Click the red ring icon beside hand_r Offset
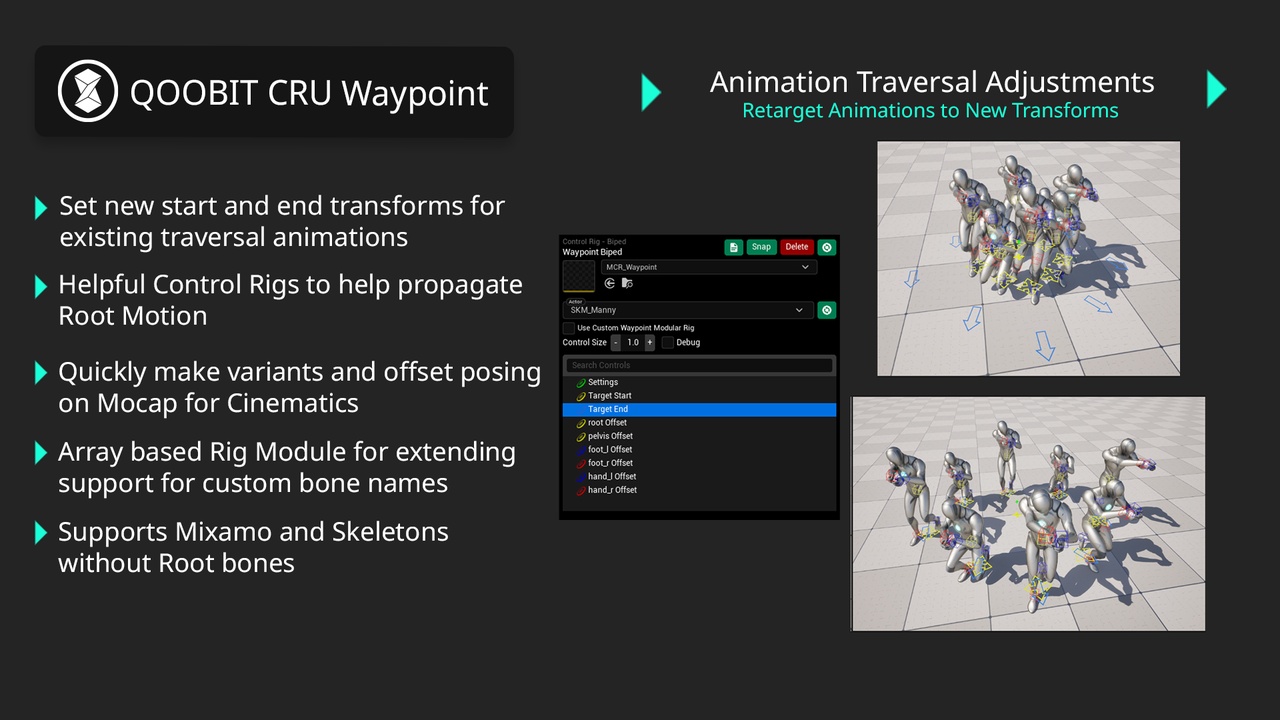Image resolution: width=1280 pixels, height=720 pixels. [581, 491]
